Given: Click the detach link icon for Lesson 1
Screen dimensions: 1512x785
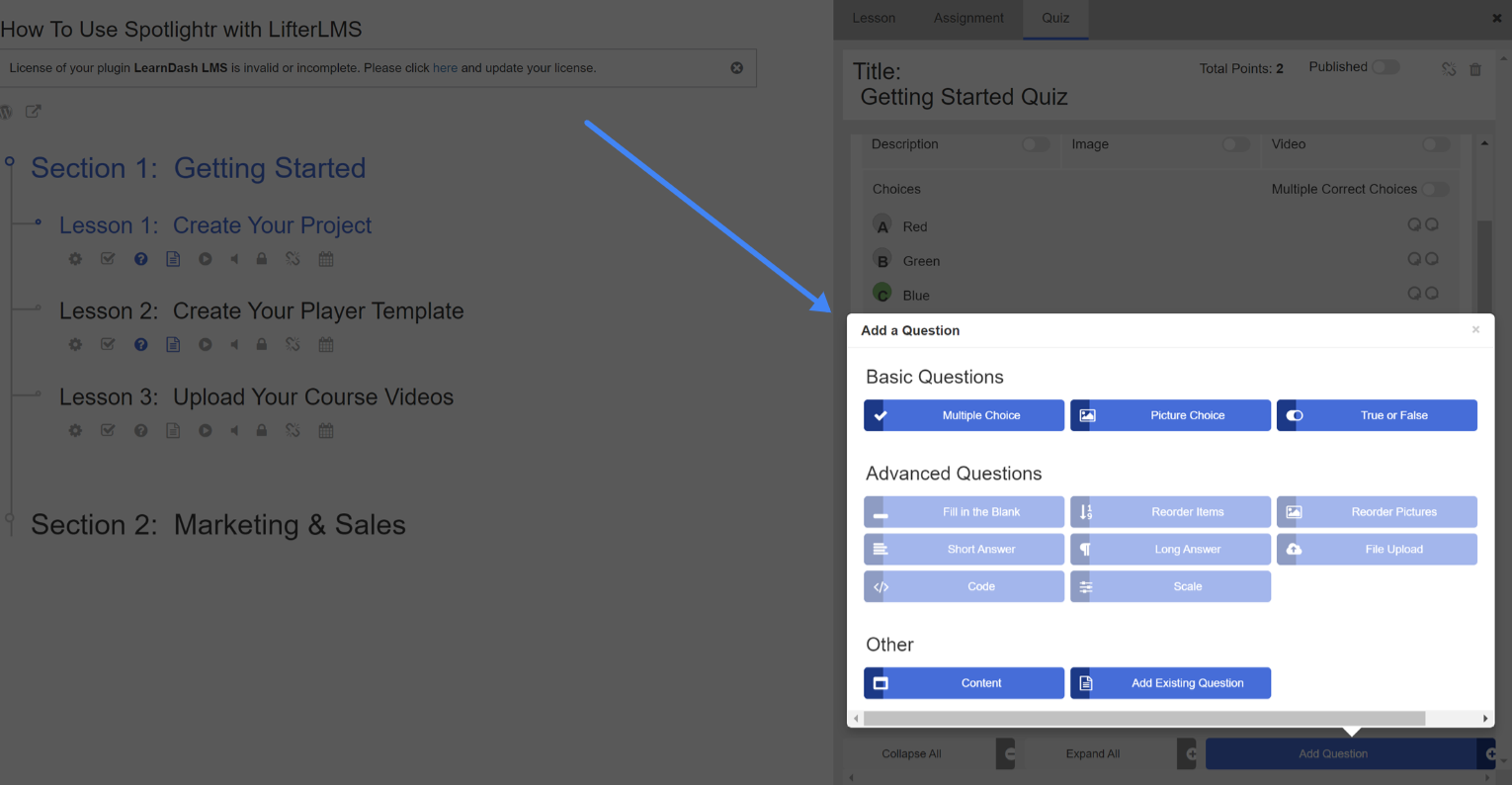Looking at the screenshot, I should (x=293, y=259).
